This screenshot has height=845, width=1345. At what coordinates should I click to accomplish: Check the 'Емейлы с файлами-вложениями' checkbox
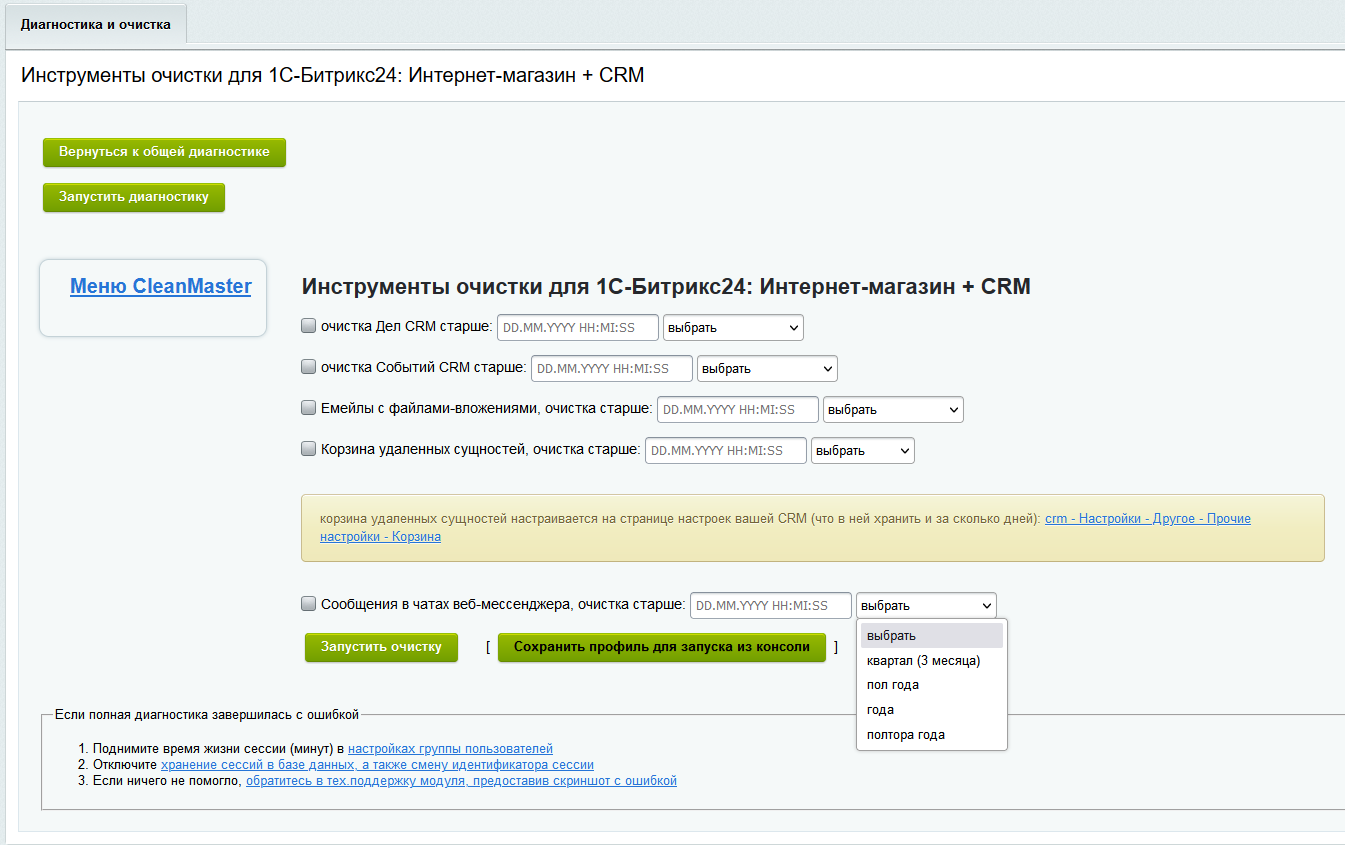(309, 408)
